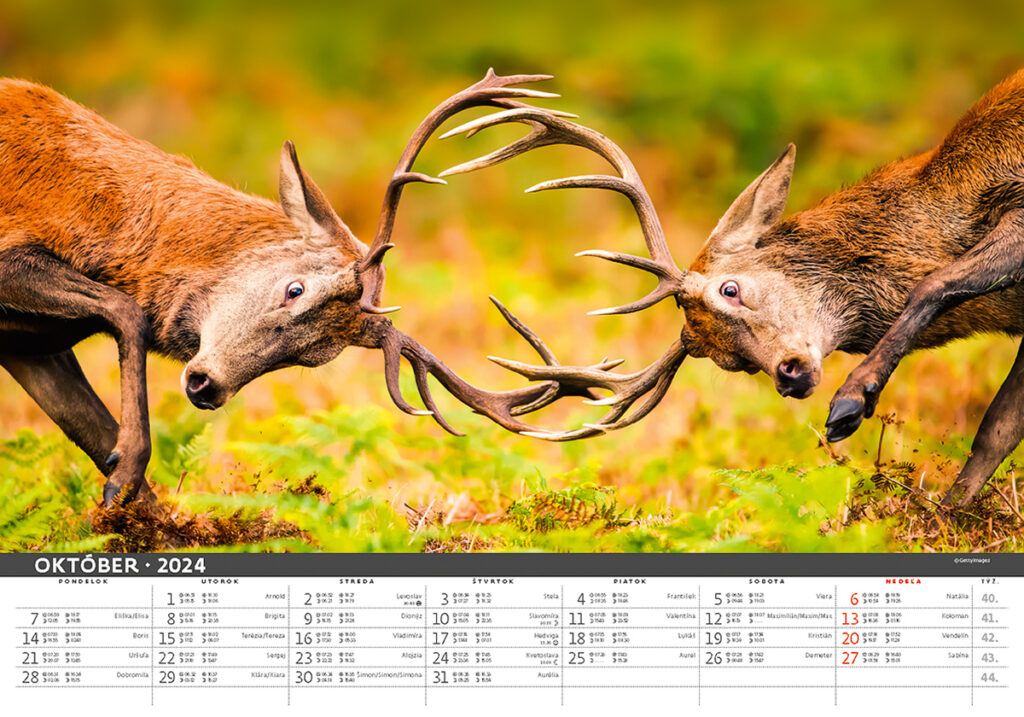Select Friday date 25 in calendar
Viewport: 1024px width, 717px height.
(x=577, y=657)
